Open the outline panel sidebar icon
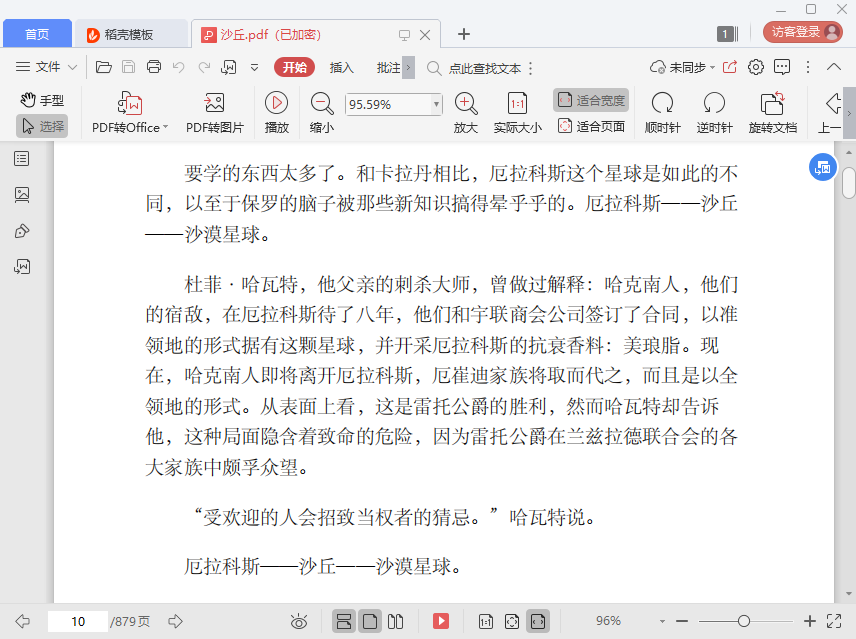The height and width of the screenshot is (639, 856). (x=22, y=159)
